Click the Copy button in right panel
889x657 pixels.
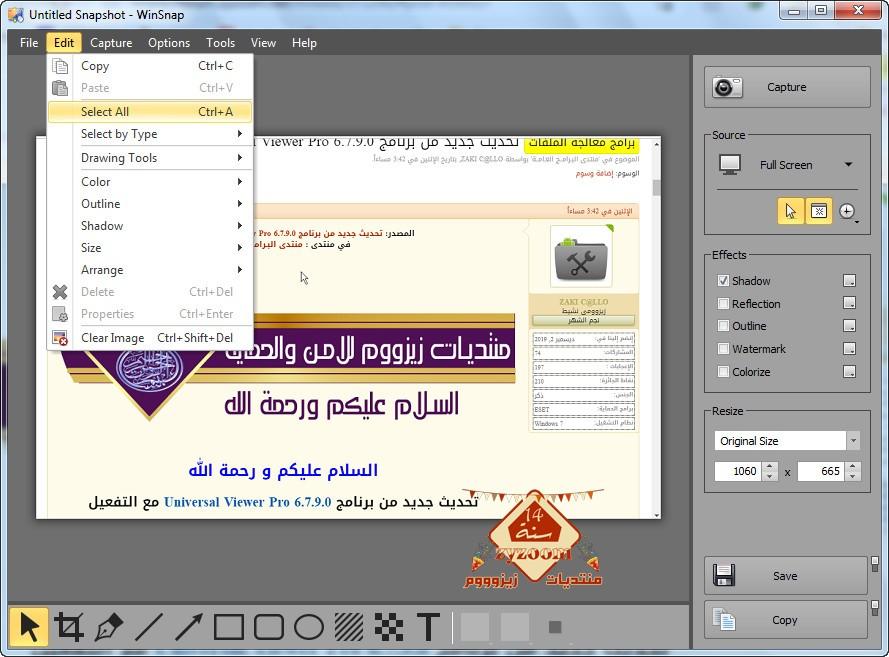pyautogui.click(x=786, y=620)
